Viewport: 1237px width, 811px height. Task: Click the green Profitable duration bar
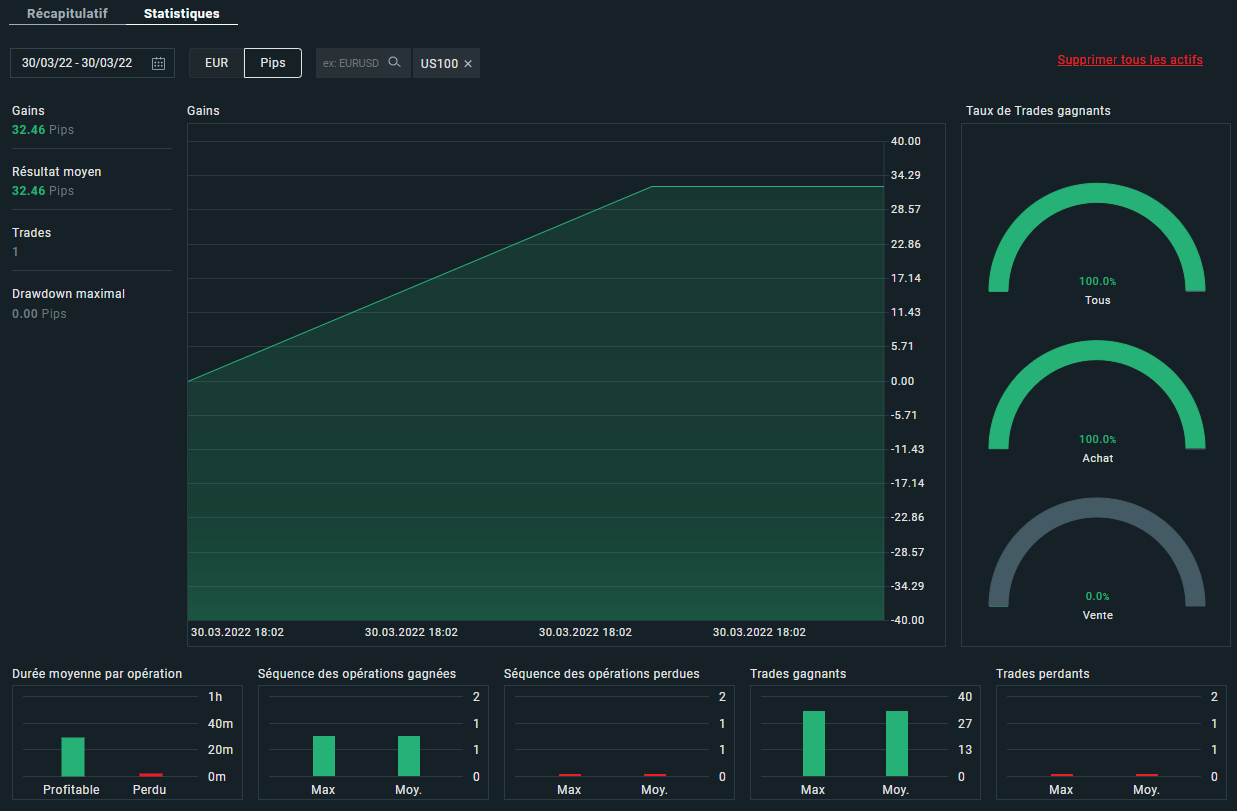click(x=73, y=756)
